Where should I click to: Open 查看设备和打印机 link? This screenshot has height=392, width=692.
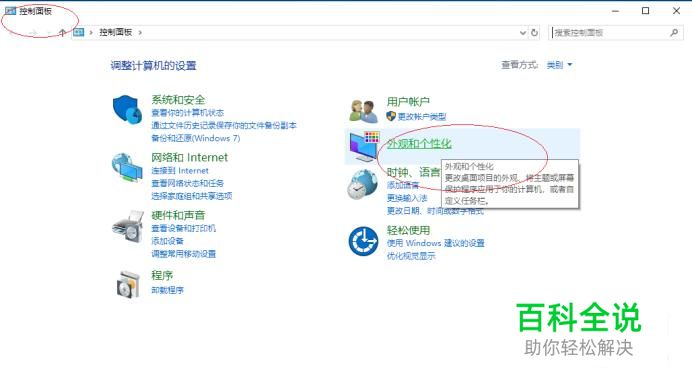(184, 229)
